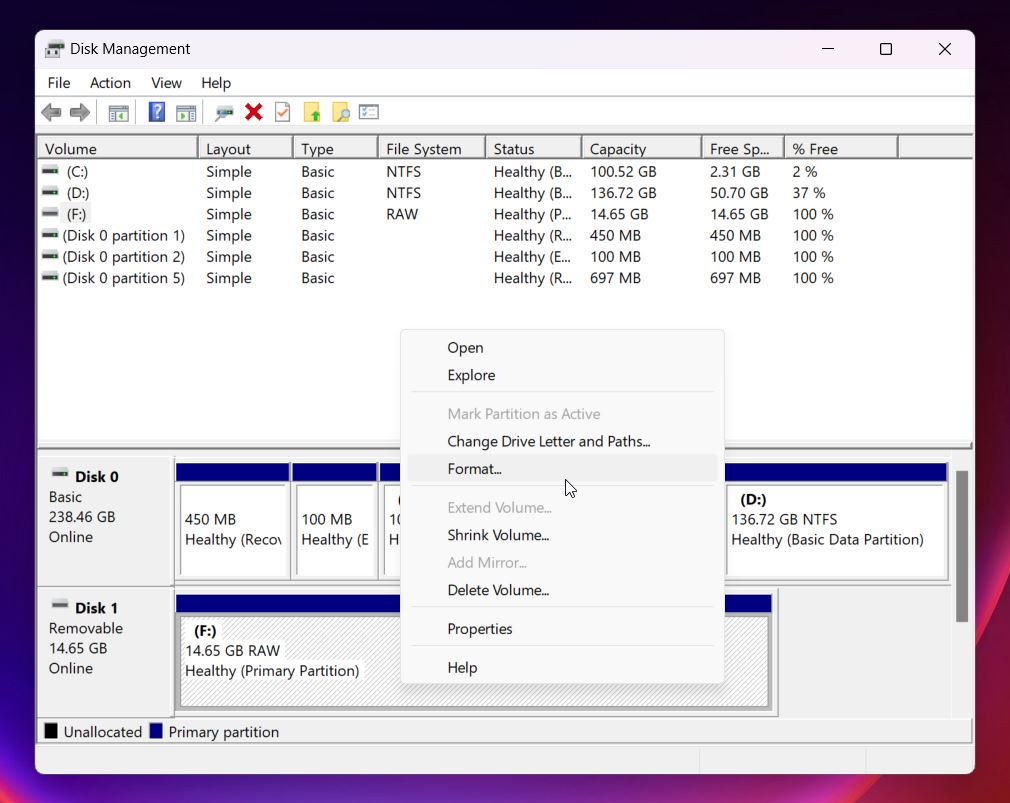The width and height of the screenshot is (1010, 803).
Task: Click the Disk 0 drive icon in lower pane
Action: click(x=60, y=474)
